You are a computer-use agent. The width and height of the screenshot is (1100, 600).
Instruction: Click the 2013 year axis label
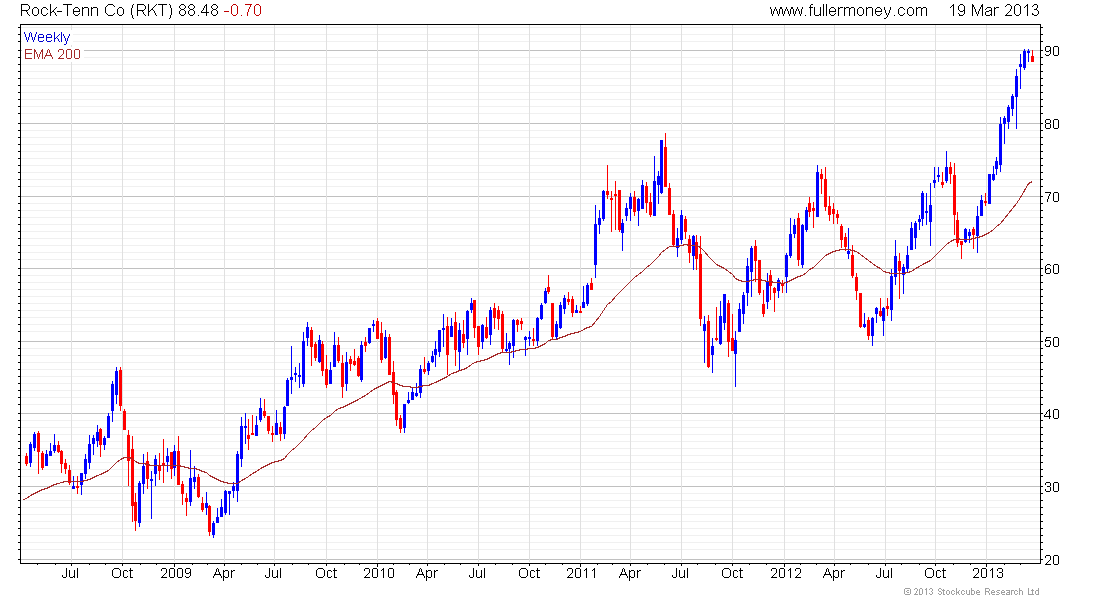pos(988,573)
